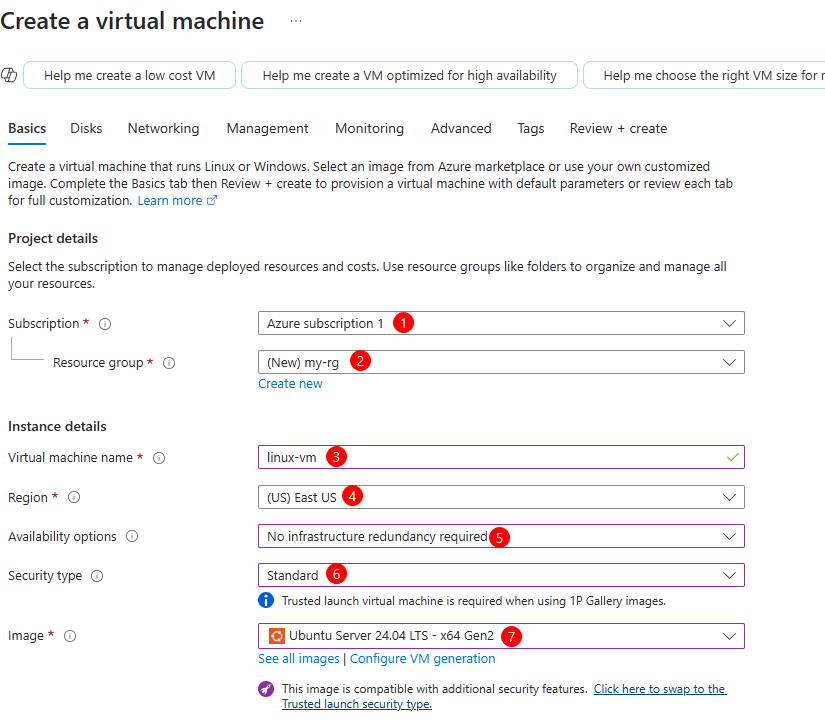Open the Review + create tab
This screenshot has height=726, width=825.
click(618, 129)
